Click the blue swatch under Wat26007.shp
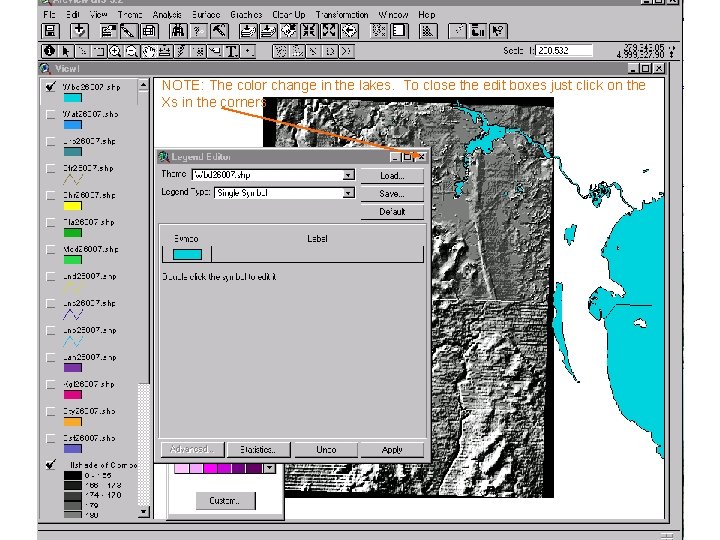The height and width of the screenshot is (540, 720). 73,124
